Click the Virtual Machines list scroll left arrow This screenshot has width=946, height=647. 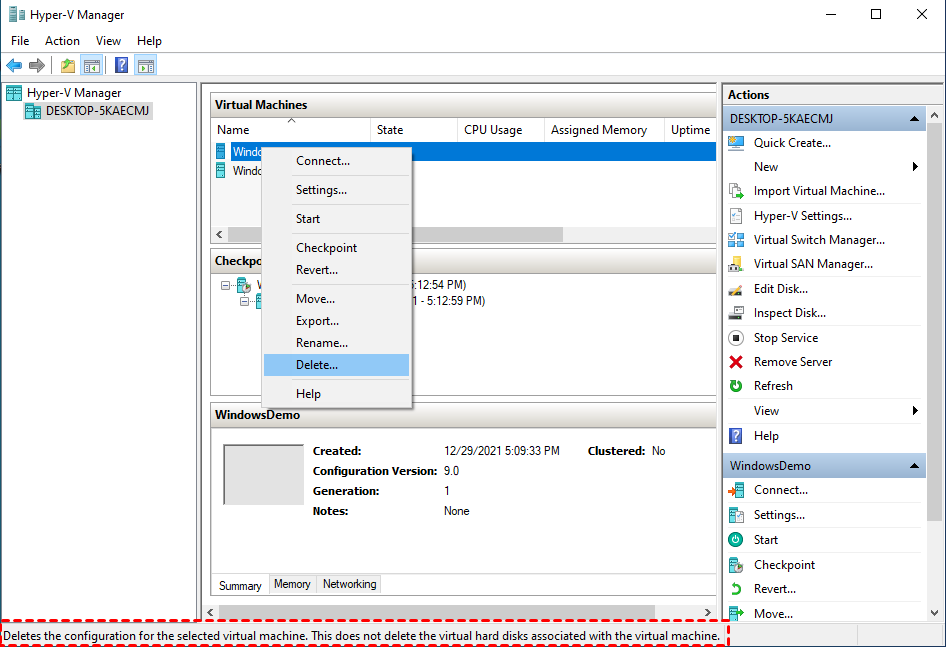click(x=220, y=235)
